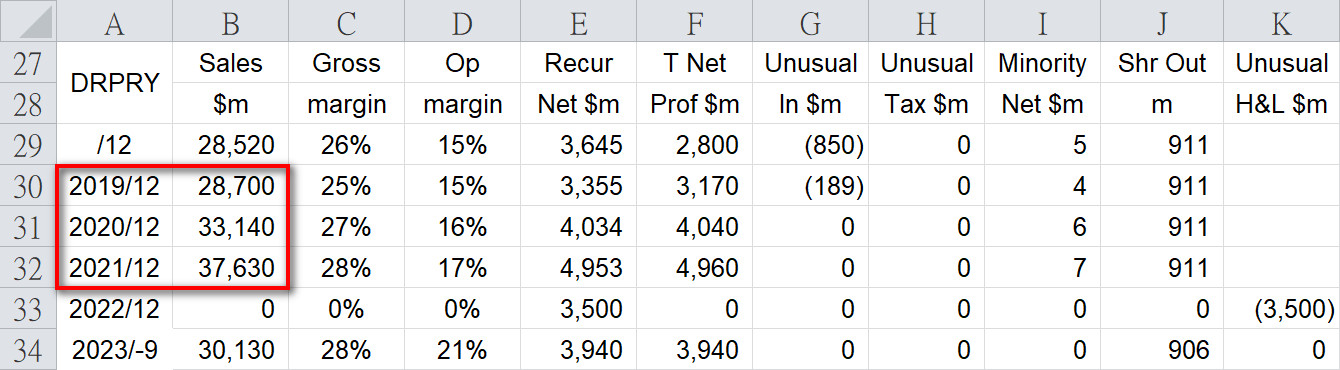The height and width of the screenshot is (370, 1340).
Task: Select row 31 header
Action: [x=28, y=226]
